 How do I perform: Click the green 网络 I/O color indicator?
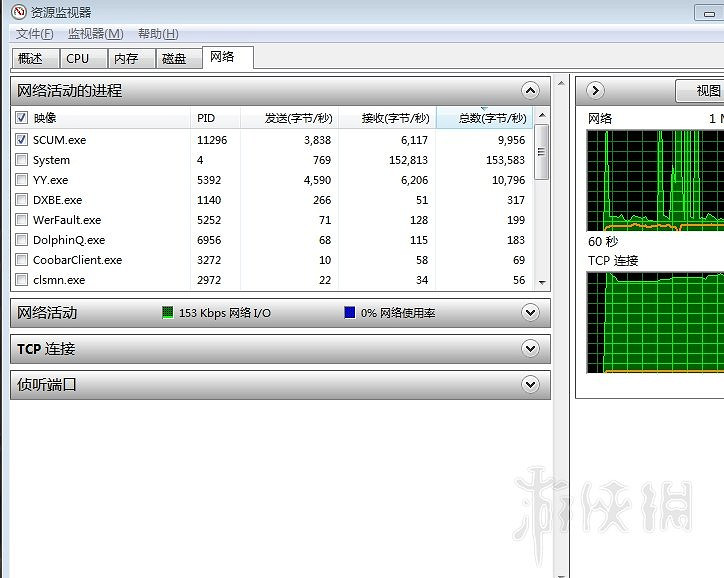tap(168, 313)
